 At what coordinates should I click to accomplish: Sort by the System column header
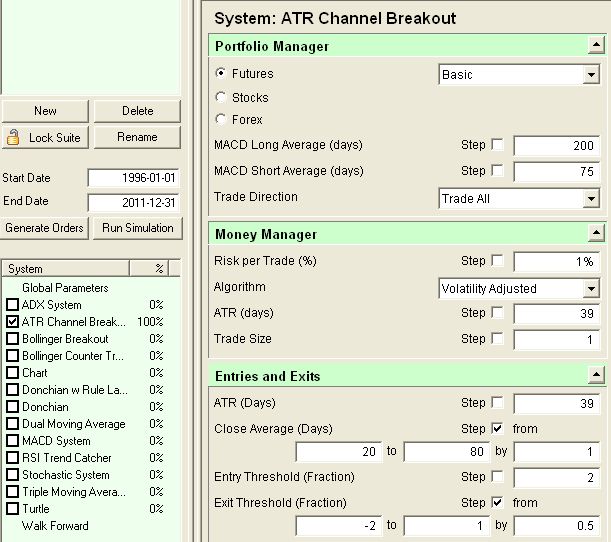(66, 268)
